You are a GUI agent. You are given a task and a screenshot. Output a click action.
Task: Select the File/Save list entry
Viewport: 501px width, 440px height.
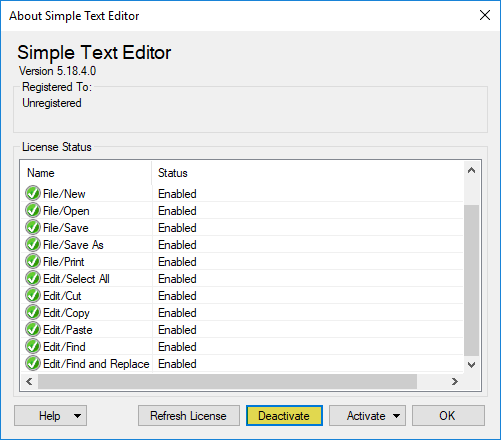[x=242, y=228]
